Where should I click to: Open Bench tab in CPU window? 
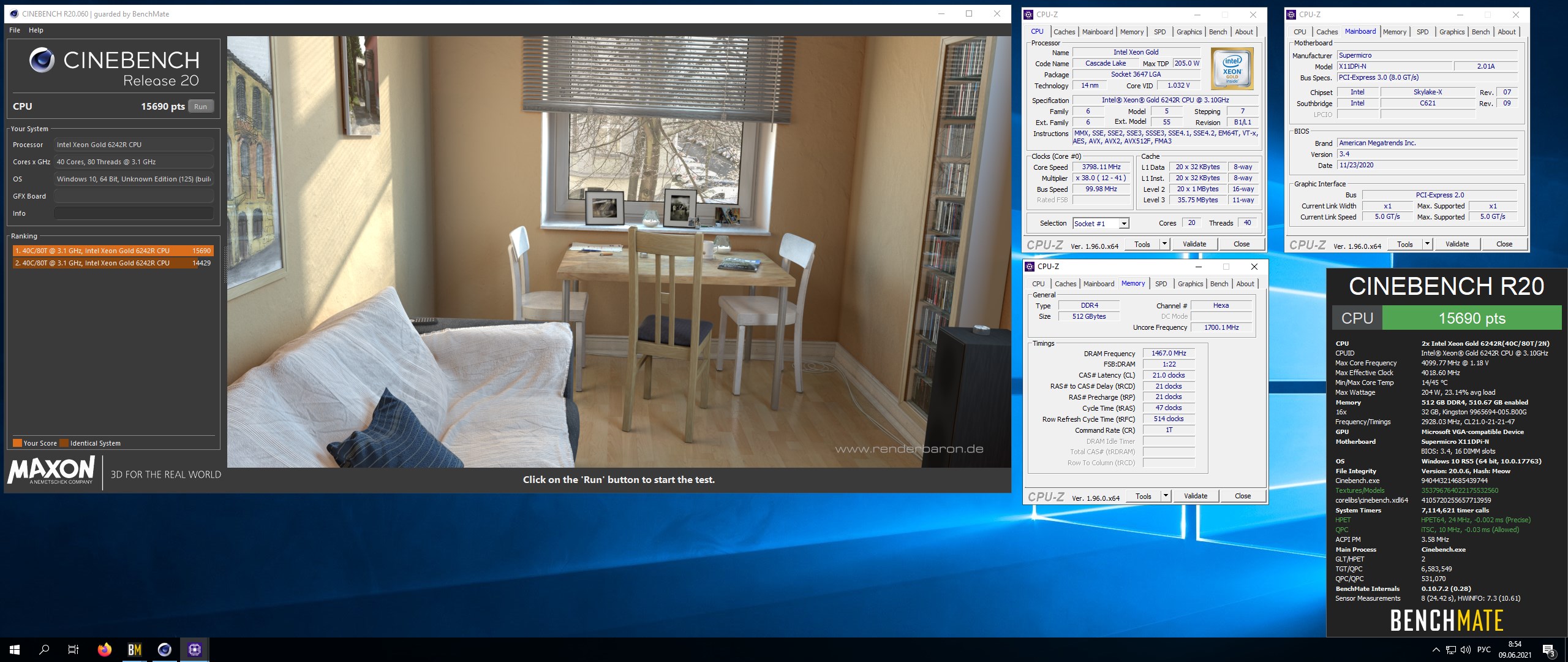pos(1218,32)
